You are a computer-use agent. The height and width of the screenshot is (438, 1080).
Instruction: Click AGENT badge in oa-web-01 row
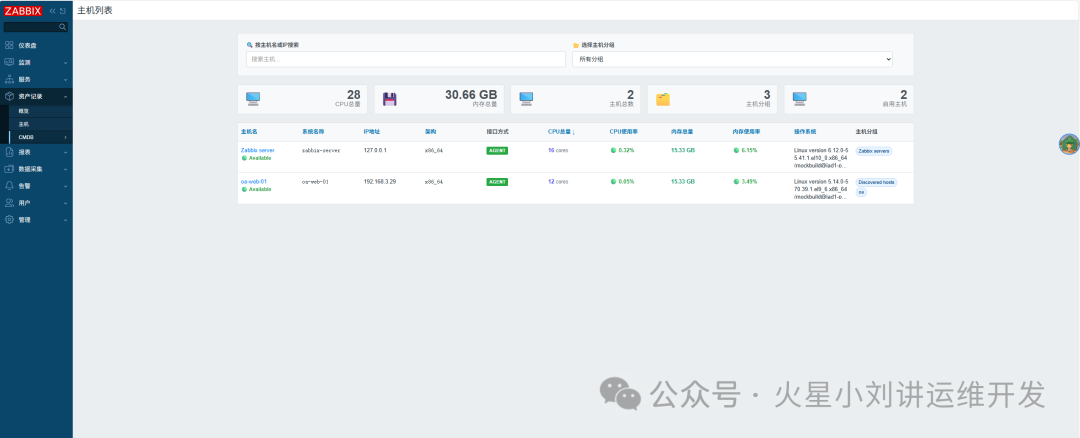click(x=497, y=182)
